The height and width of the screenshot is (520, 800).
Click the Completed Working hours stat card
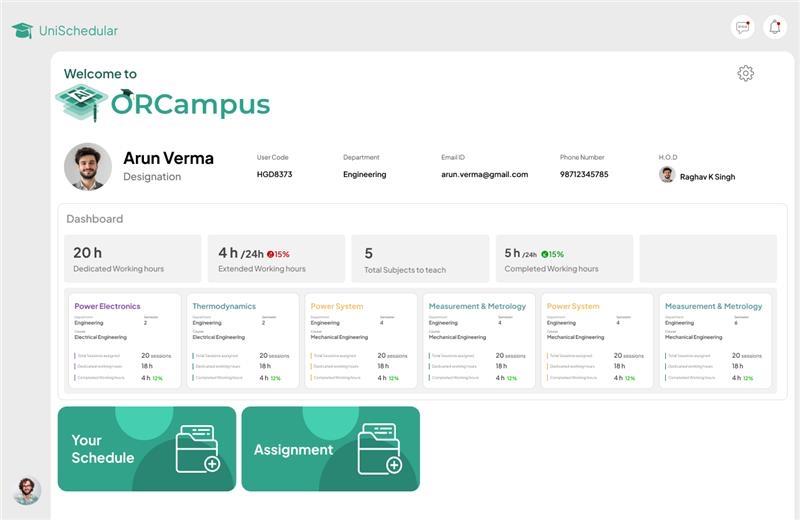point(564,259)
